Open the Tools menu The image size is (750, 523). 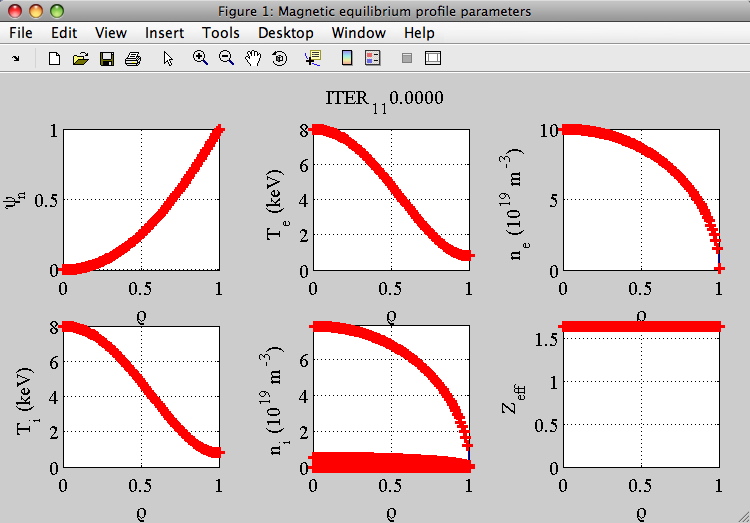click(x=220, y=33)
